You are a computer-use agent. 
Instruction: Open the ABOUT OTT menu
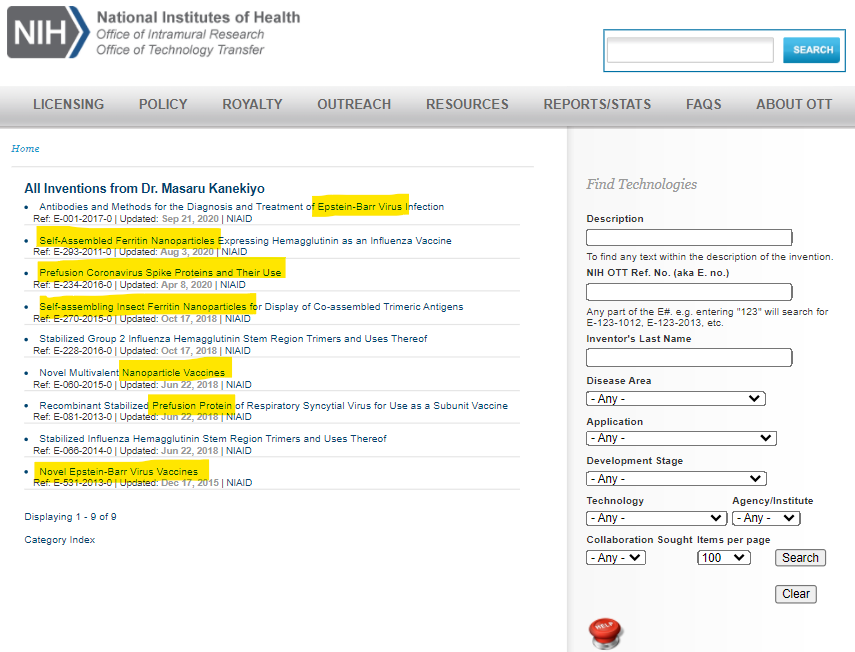[794, 104]
